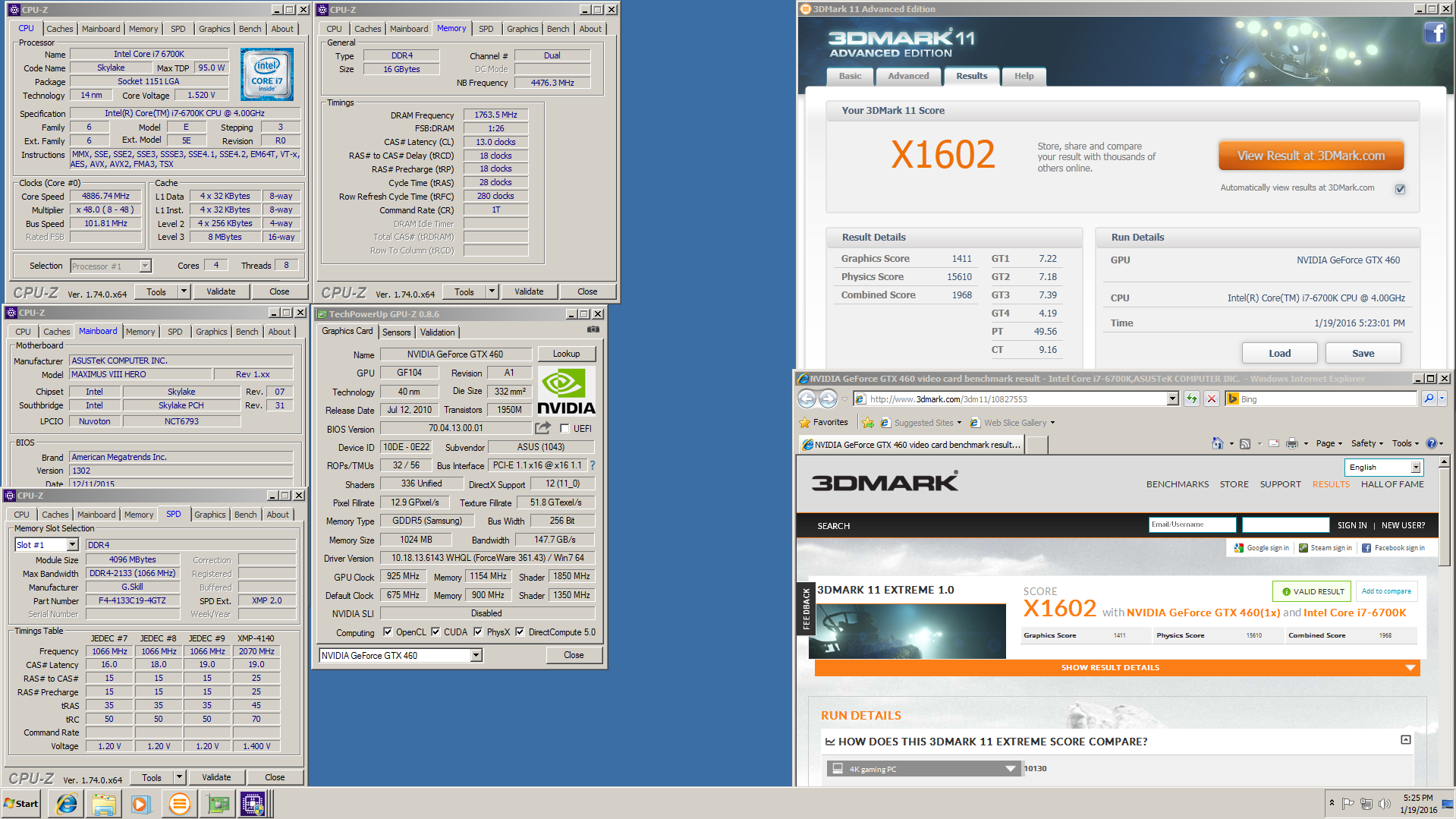Select the Sensors tab in GPU-Z
Viewport: 1456px width, 819px height.
[x=396, y=332]
